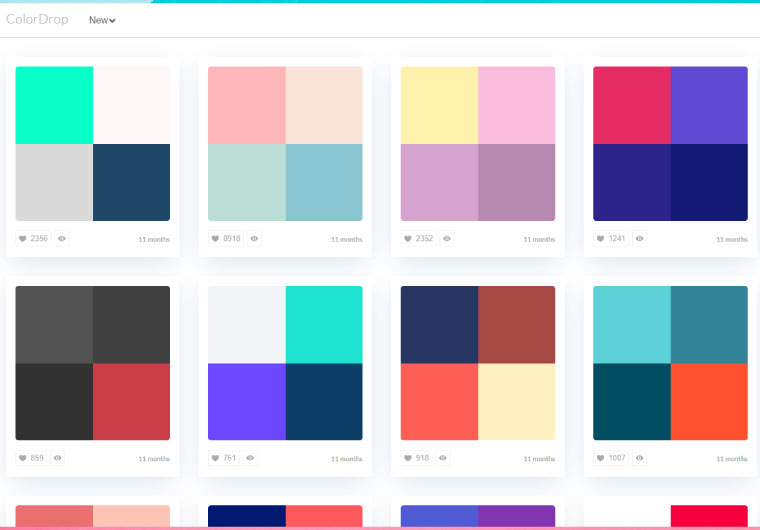Click the orange swatch in teal palette
Viewport: 760px width, 530px height.
point(709,401)
